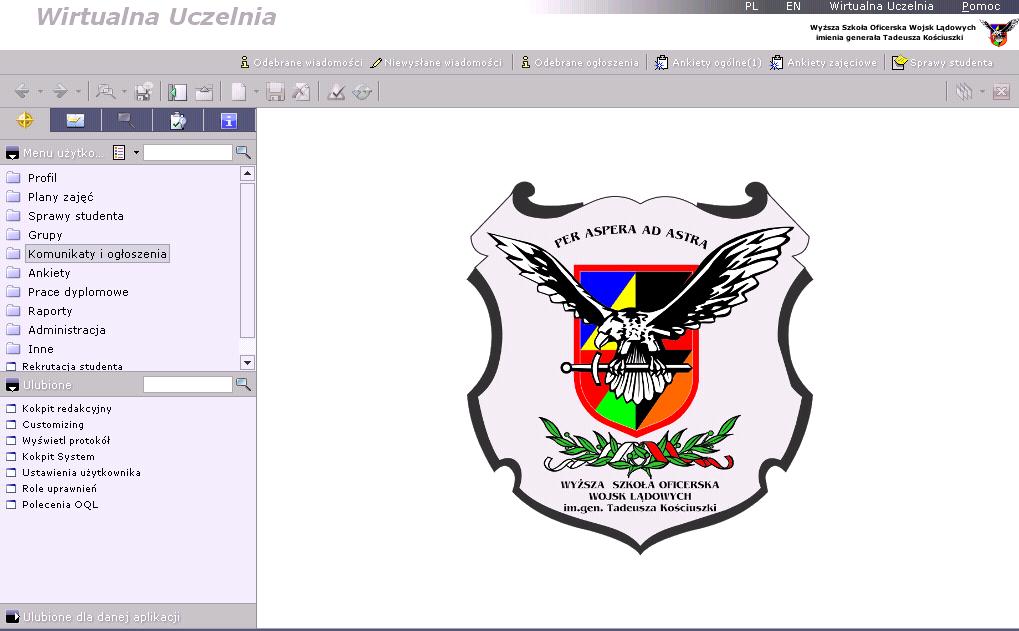Click menu tree scrollbar up arrow
The width and height of the screenshot is (1019, 631).
point(247,174)
